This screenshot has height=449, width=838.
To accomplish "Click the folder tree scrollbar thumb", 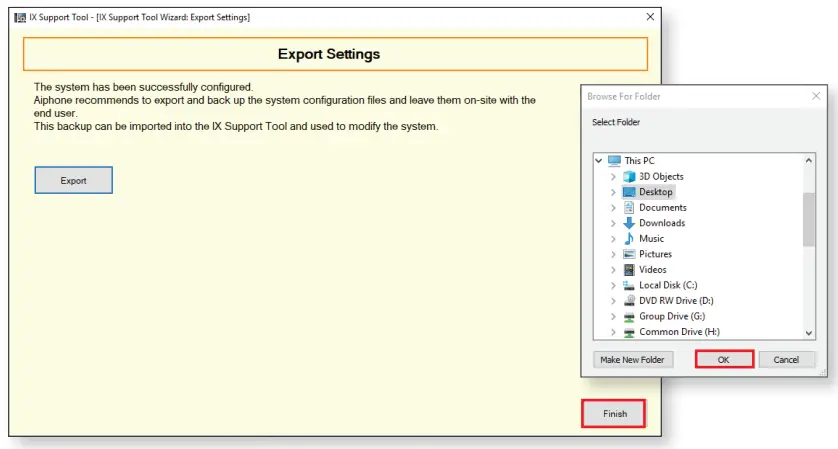I will 809,219.
